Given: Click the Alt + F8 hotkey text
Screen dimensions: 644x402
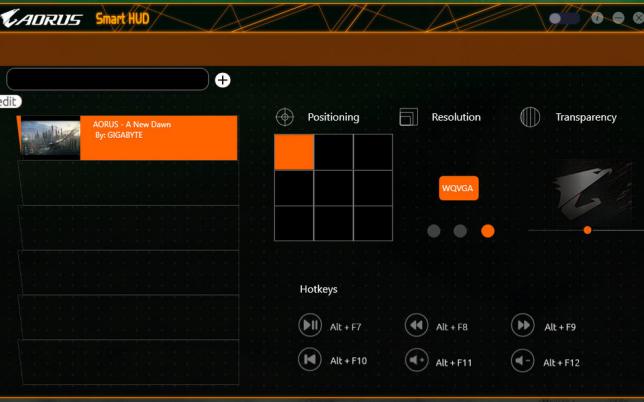Looking at the screenshot, I should point(452,327).
